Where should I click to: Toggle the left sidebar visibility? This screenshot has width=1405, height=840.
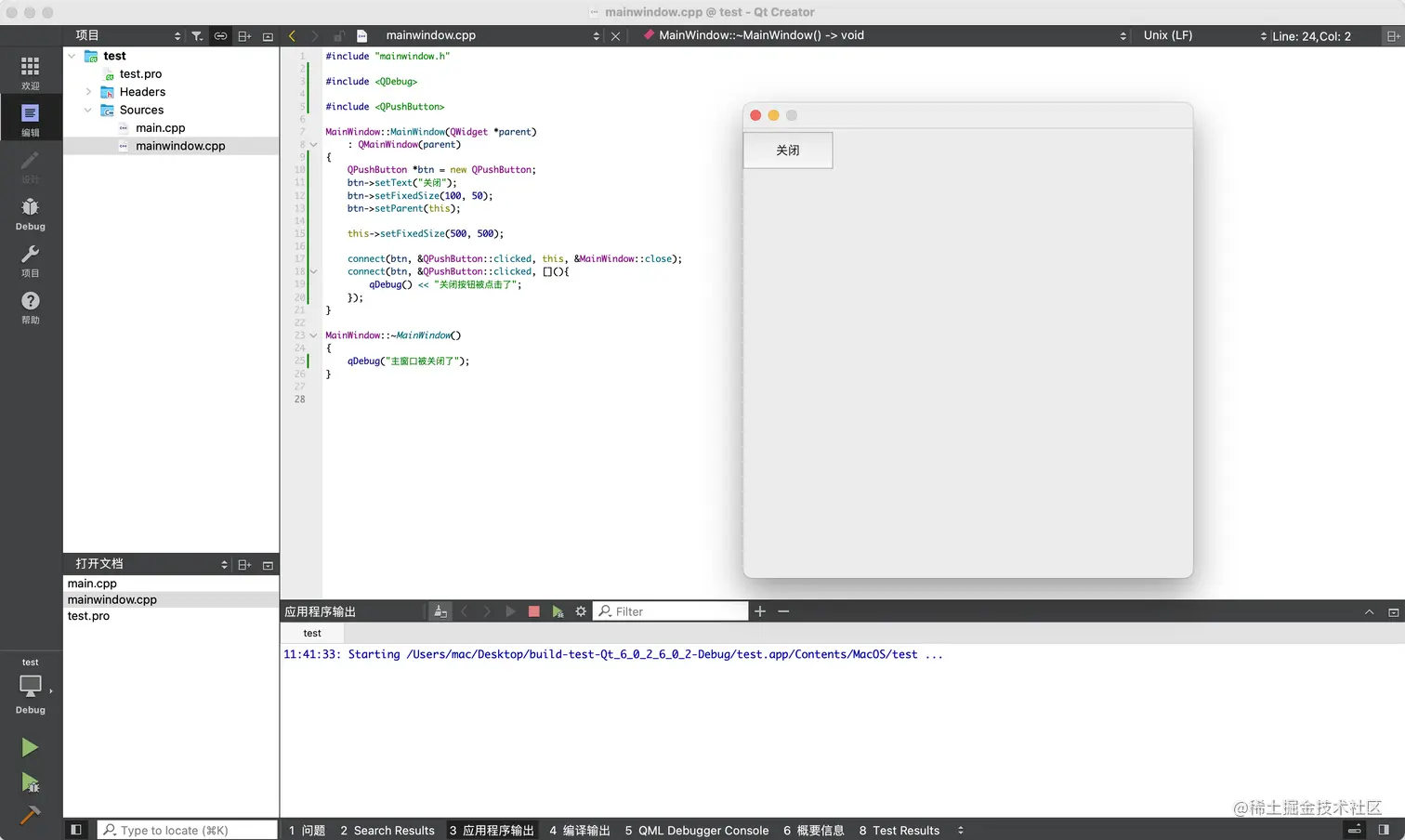click(x=76, y=830)
